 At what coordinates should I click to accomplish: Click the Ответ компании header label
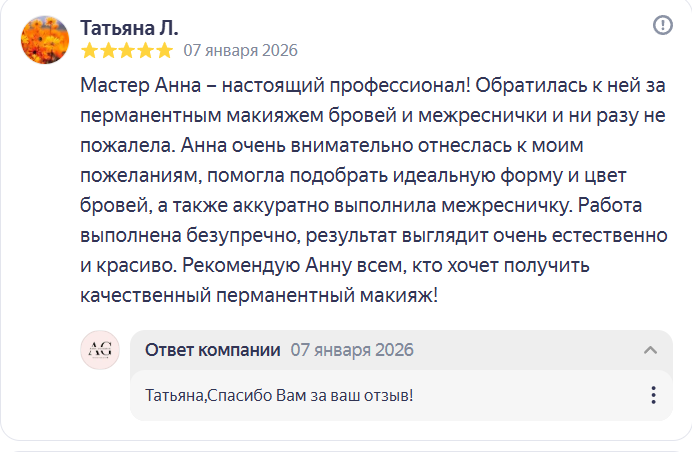(212, 350)
